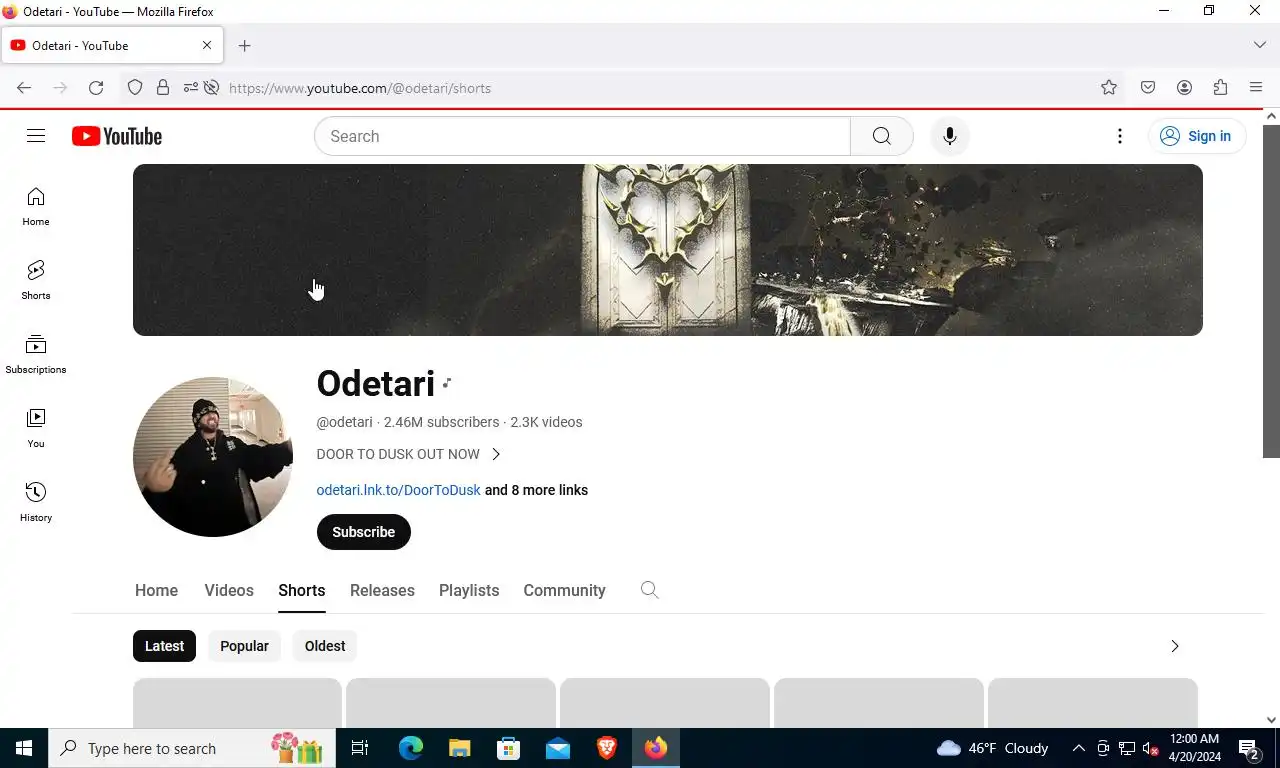Screen dimensions: 1280x768
Task: Open the Firefox application menu
Action: point(1256,88)
